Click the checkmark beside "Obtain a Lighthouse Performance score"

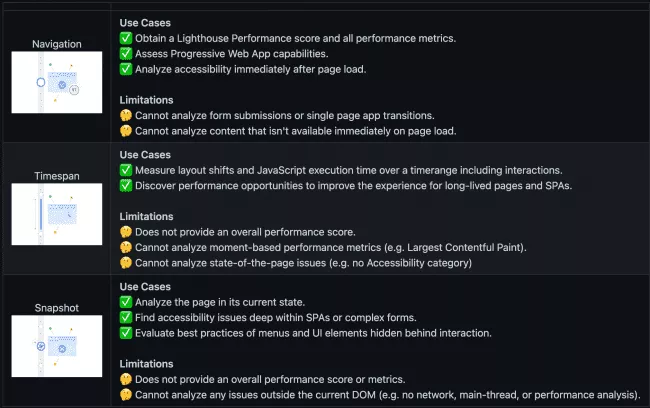click(126, 38)
